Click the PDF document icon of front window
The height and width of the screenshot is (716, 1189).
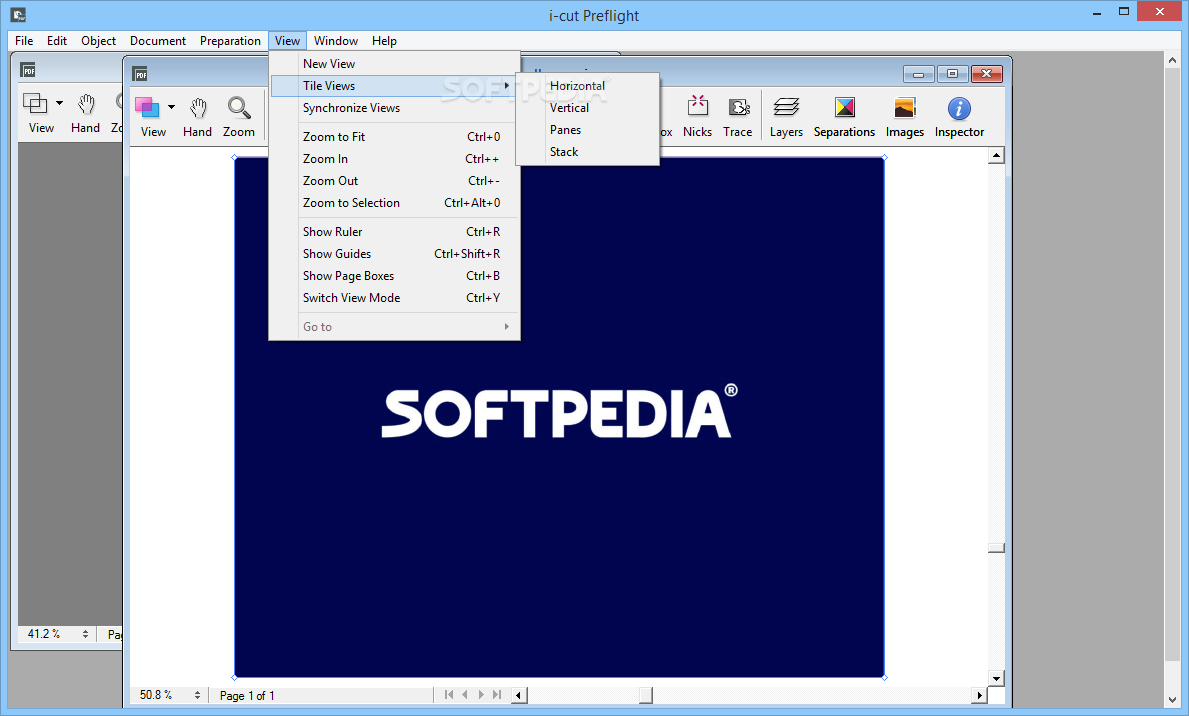[140, 74]
